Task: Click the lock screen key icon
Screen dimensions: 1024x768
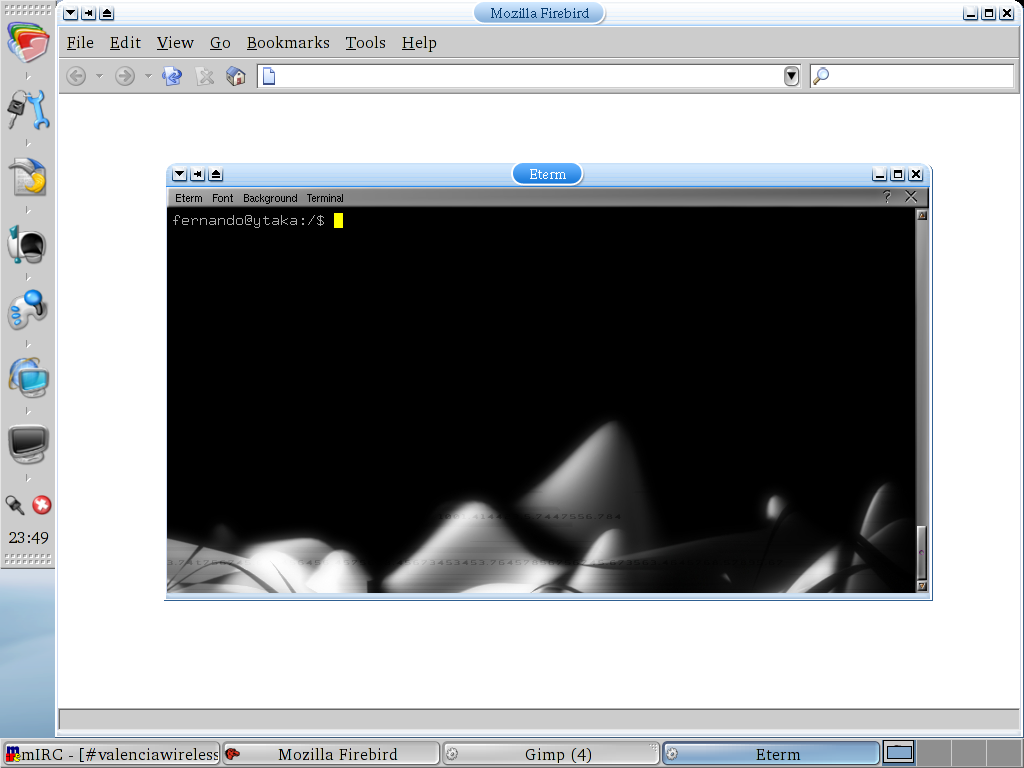Action: [14, 505]
